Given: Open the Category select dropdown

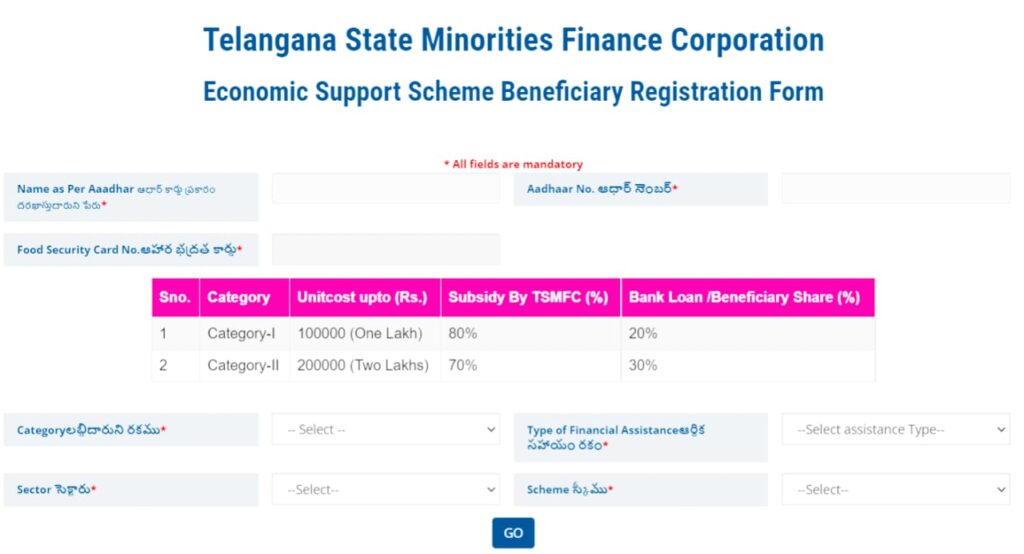Looking at the screenshot, I should tap(385, 429).
